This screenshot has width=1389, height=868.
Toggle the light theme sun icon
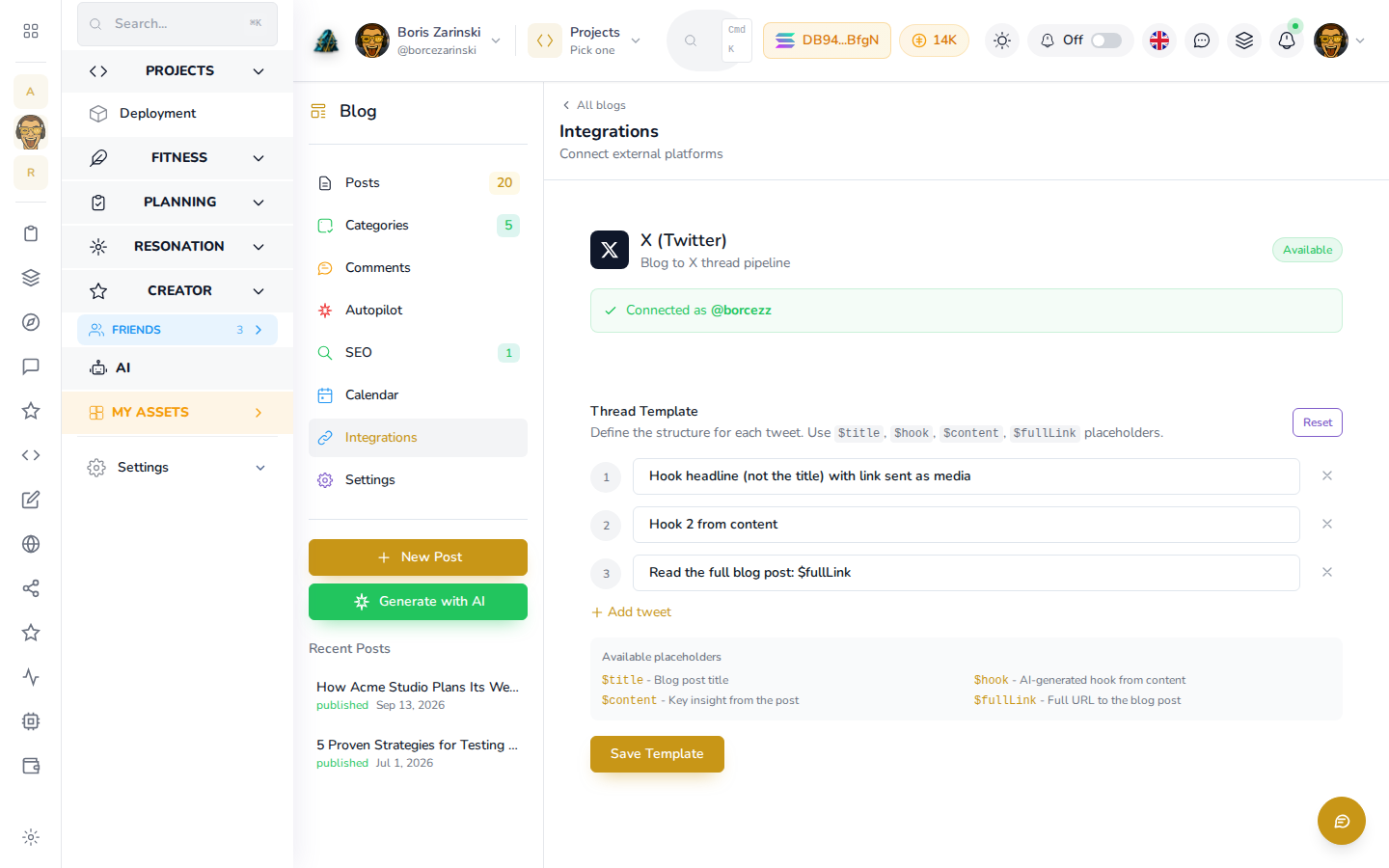(x=1002, y=41)
